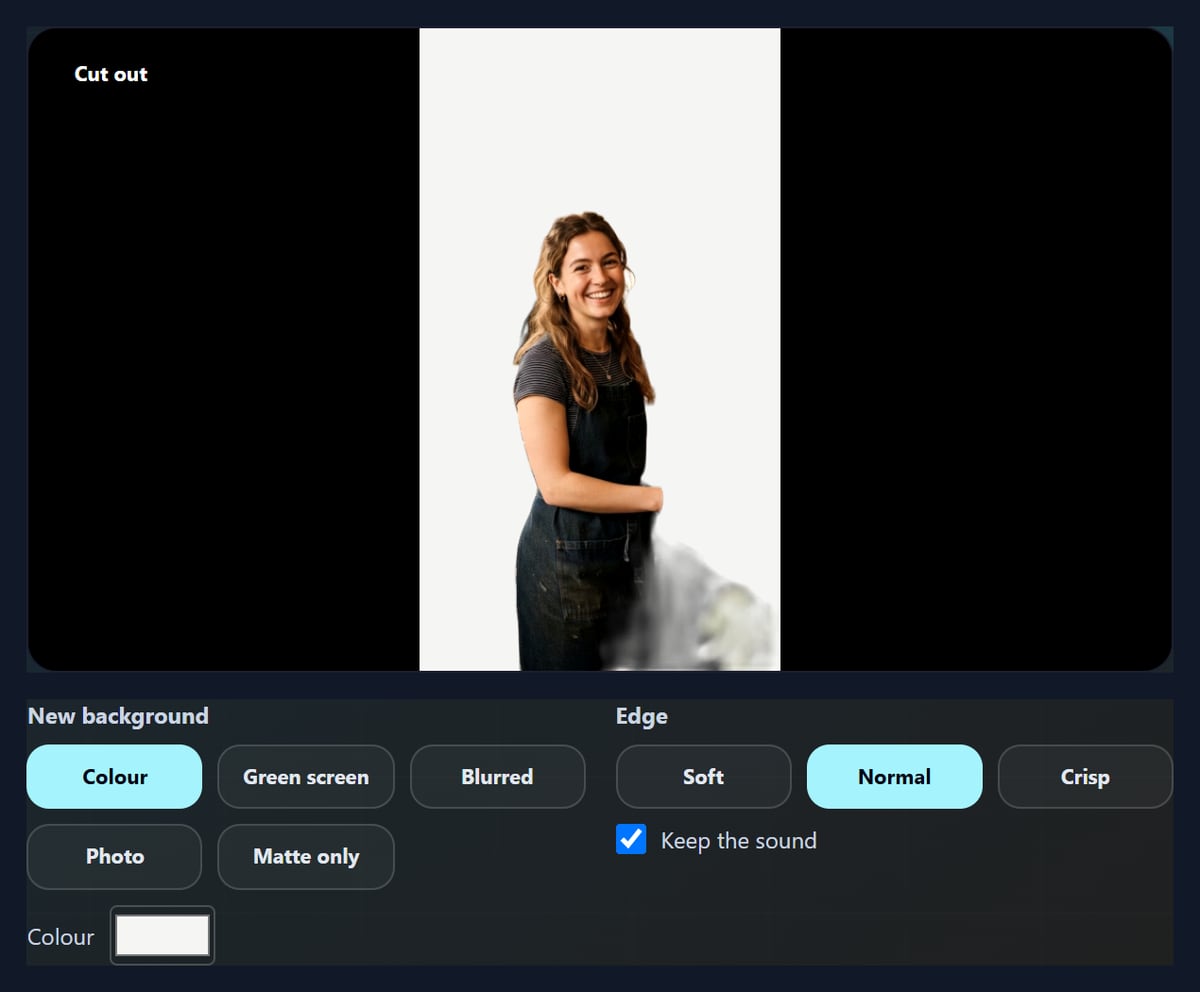Set edge style to Soft
Viewport: 1200px width, 992px height.
click(x=703, y=776)
